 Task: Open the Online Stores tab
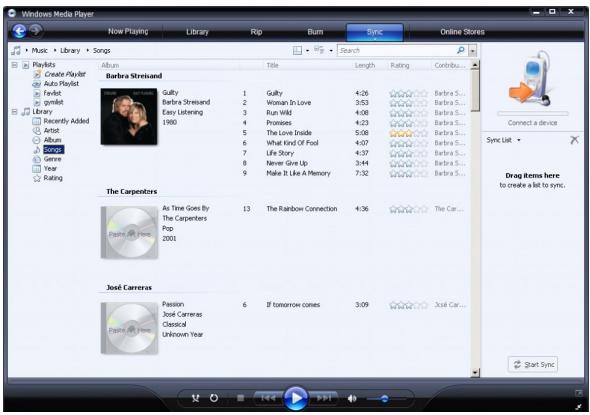(462, 32)
